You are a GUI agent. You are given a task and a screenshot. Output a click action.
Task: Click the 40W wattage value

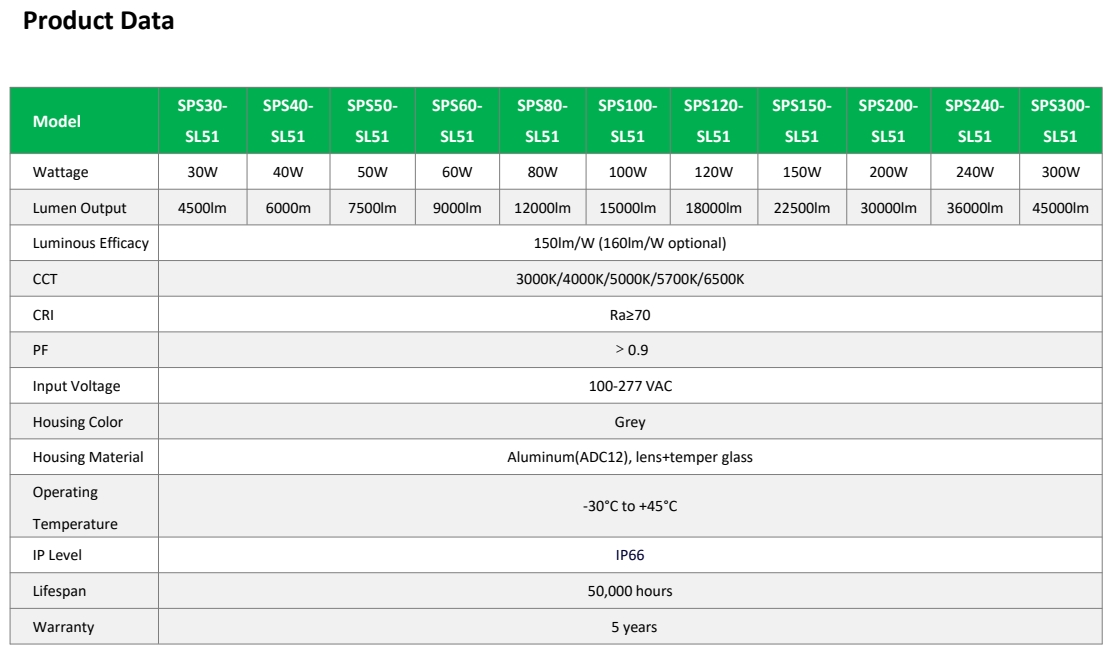[x=287, y=172]
